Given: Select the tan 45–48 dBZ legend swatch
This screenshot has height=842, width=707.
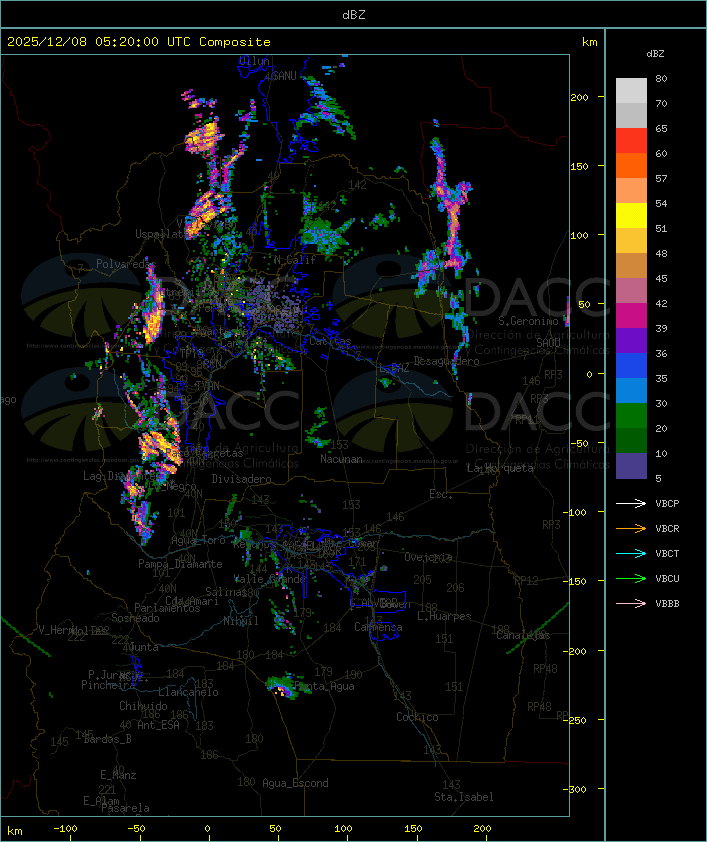Looking at the screenshot, I should (x=631, y=266).
